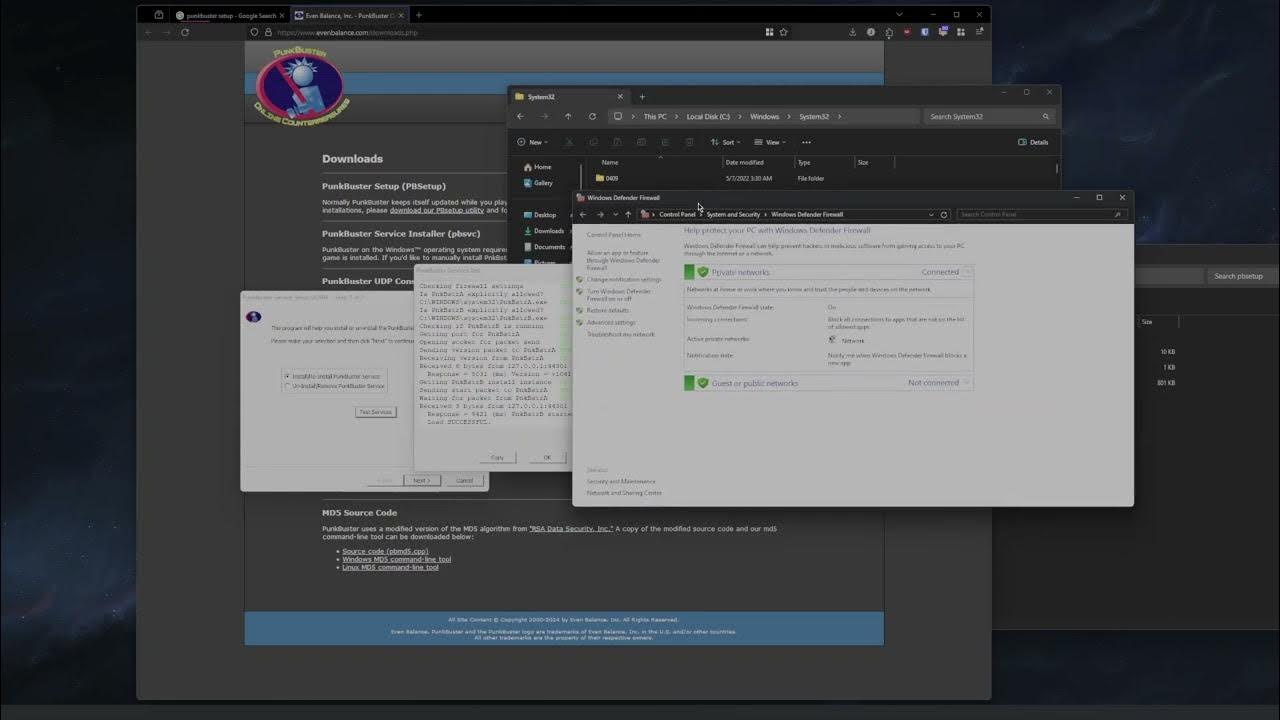Switch to Even Balance PunkBuster tab
Screen dimensions: 1280x720
tap(348, 15)
